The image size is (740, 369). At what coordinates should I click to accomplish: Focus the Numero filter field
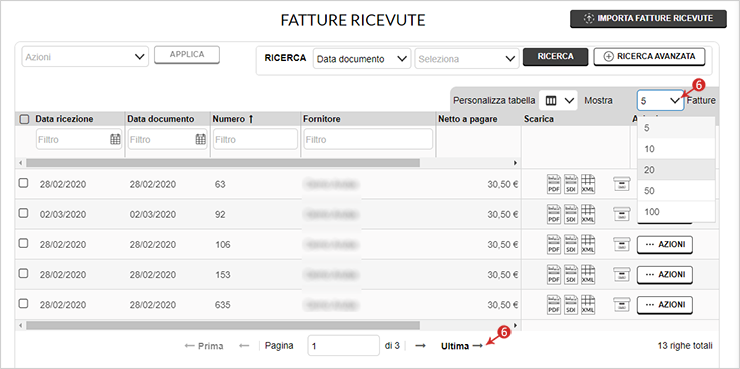click(255, 140)
